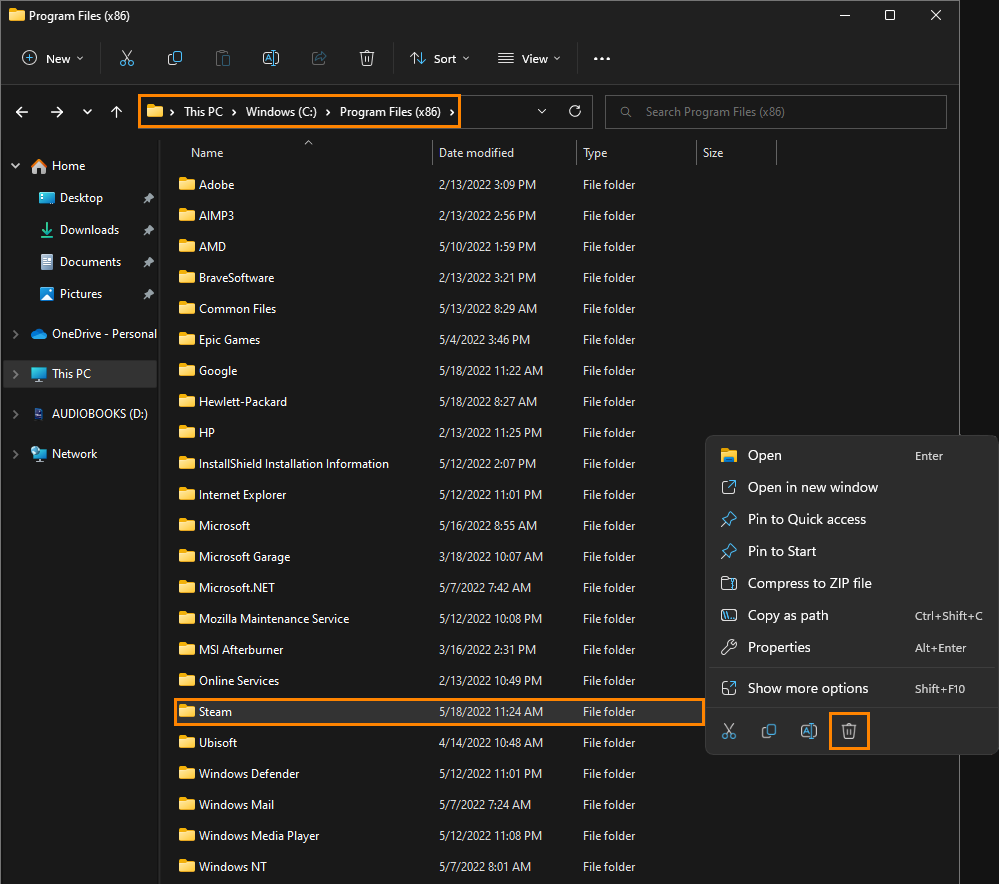Click the Paste icon in the top toolbar
The height and width of the screenshot is (884, 999).
point(223,59)
